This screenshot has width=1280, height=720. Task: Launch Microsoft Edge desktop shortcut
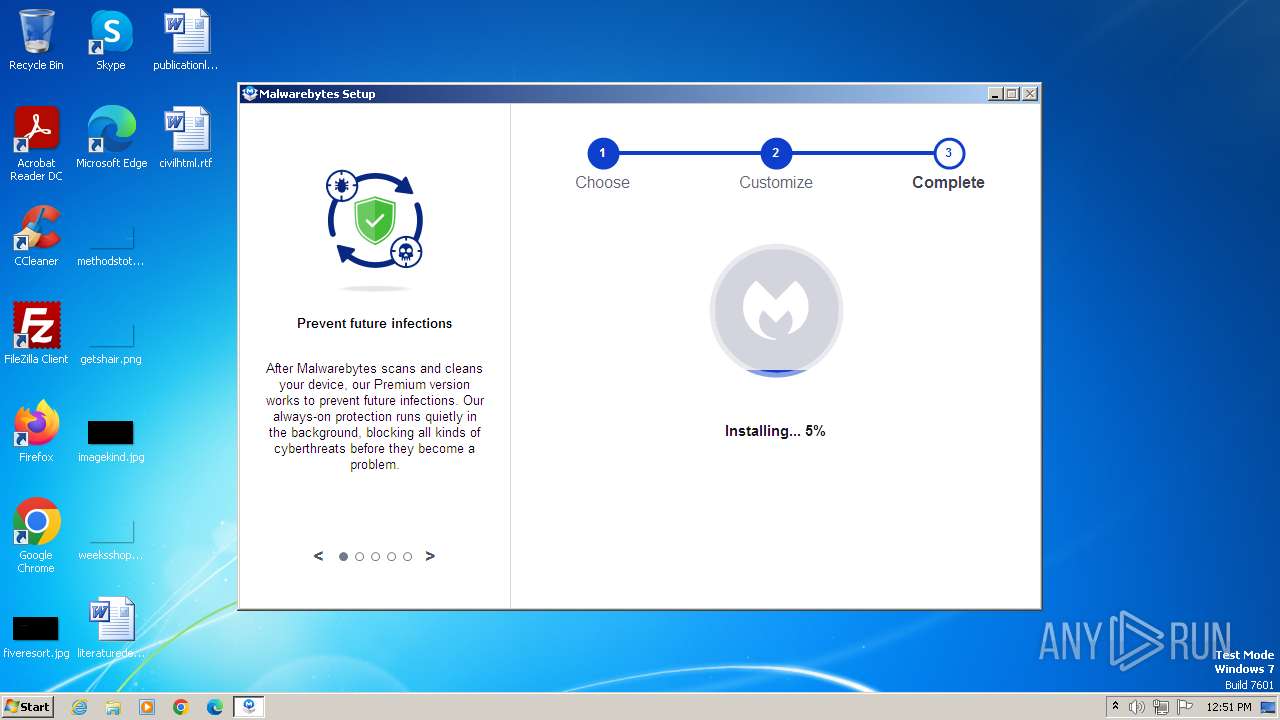tap(111, 137)
